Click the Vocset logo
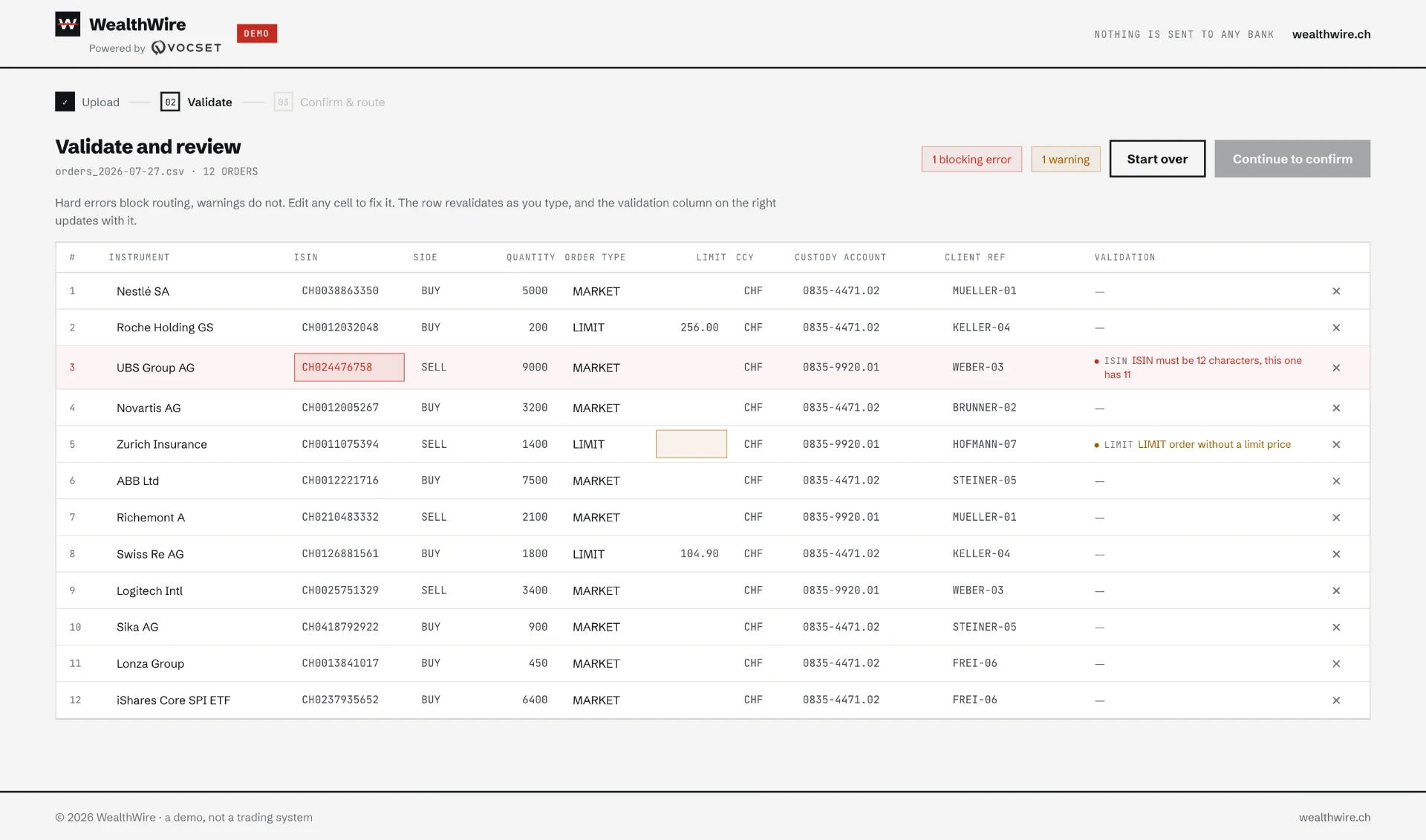Image resolution: width=1426 pixels, height=840 pixels. [x=186, y=48]
